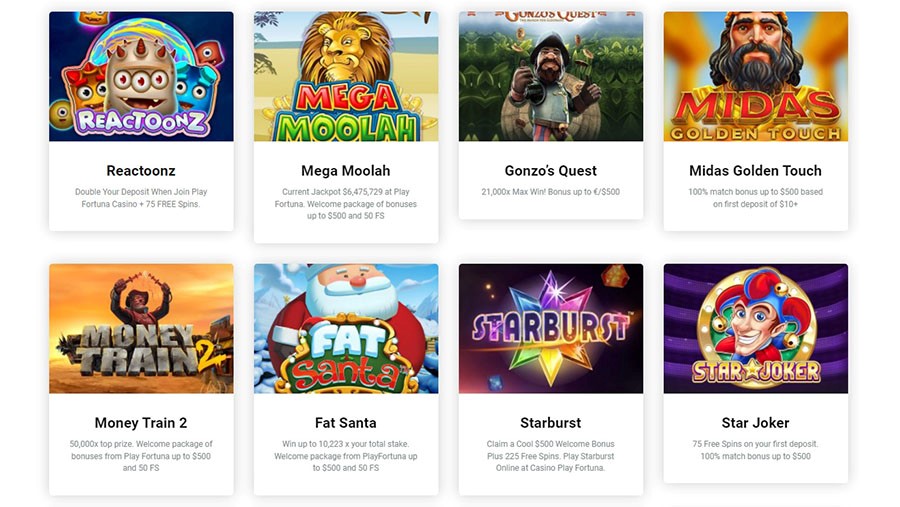Click the Starburst welcome bonus description

tap(551, 456)
